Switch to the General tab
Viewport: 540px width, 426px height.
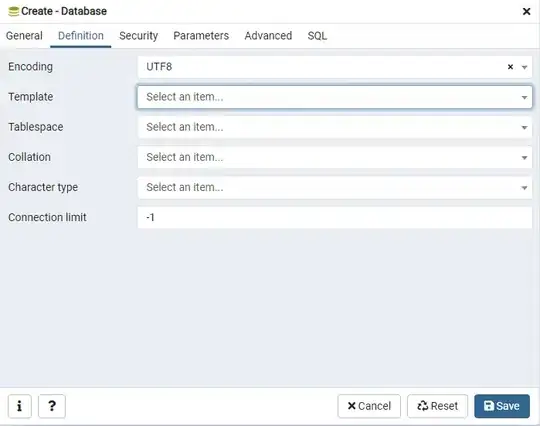(24, 36)
